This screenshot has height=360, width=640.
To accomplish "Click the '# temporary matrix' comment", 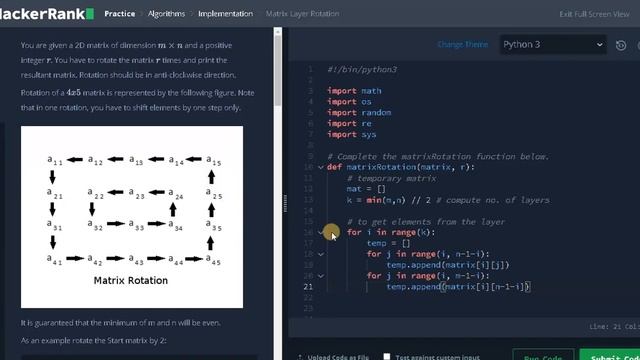I will (391, 178).
